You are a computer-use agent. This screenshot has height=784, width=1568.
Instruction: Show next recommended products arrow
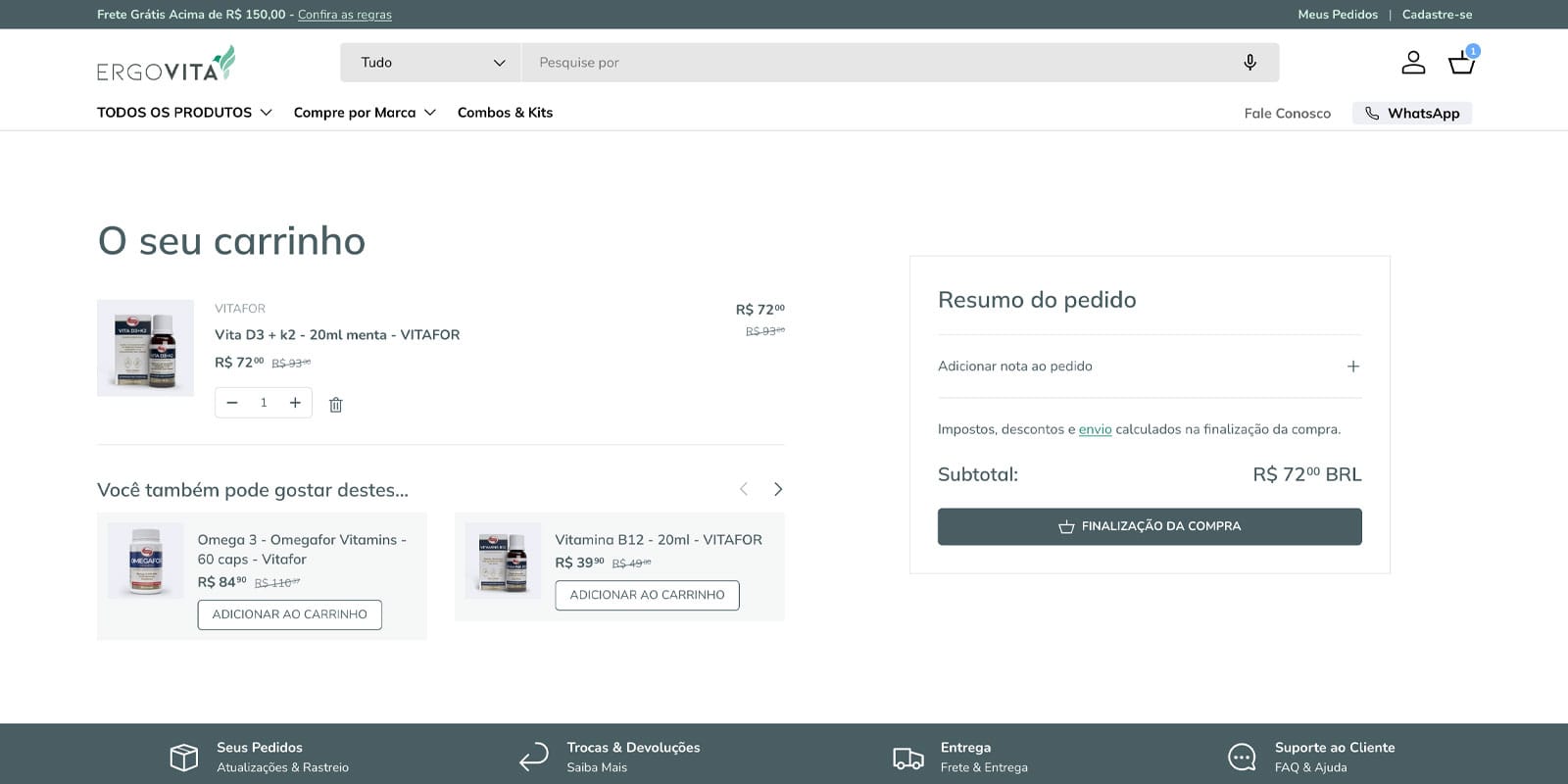778,489
